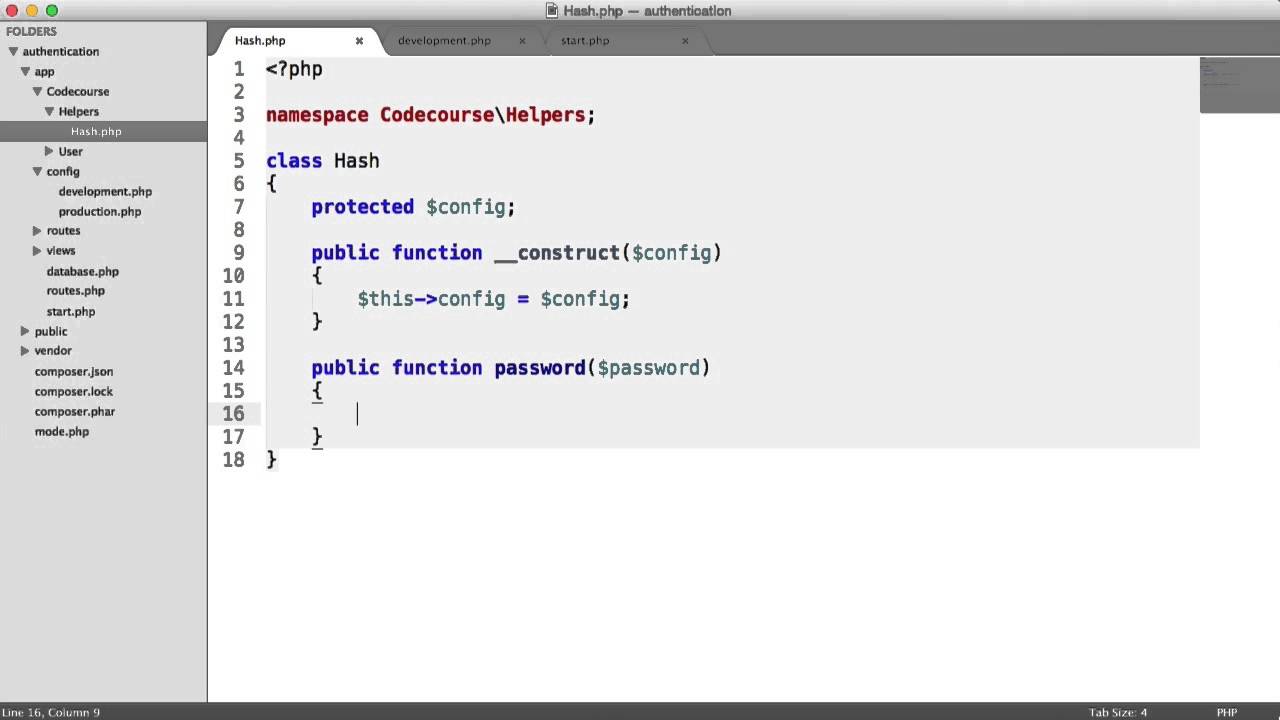Open development.php from config folder
Image resolution: width=1280 pixels, height=720 pixels.
coord(105,191)
